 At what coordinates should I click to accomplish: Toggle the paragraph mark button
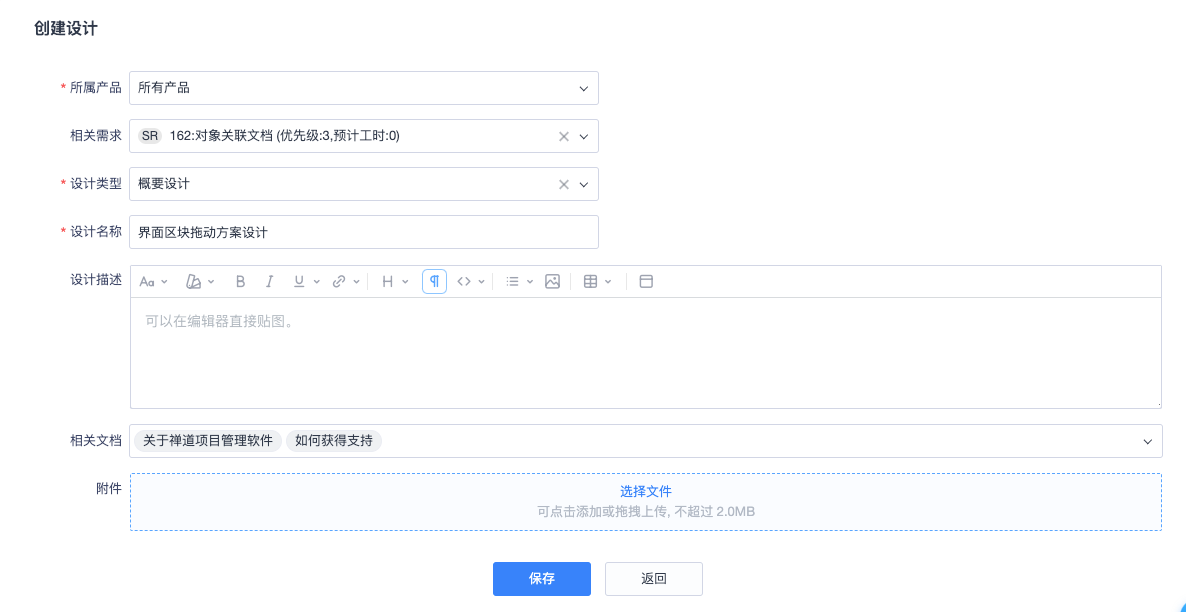(434, 282)
